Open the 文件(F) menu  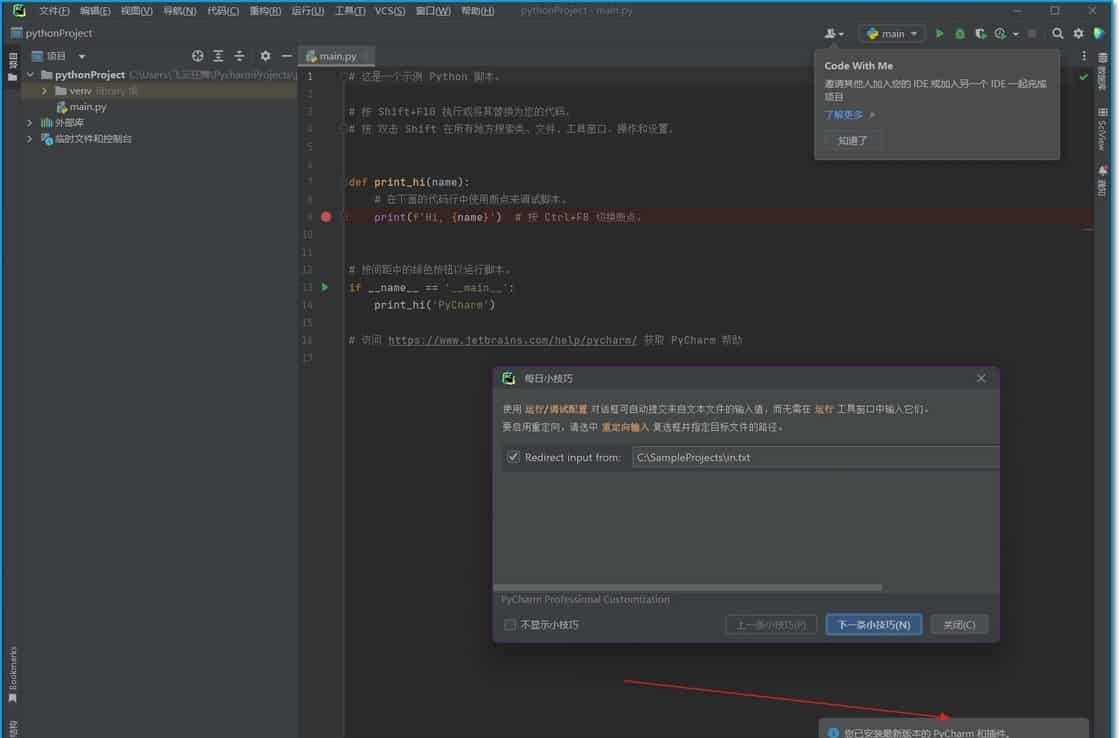(54, 11)
